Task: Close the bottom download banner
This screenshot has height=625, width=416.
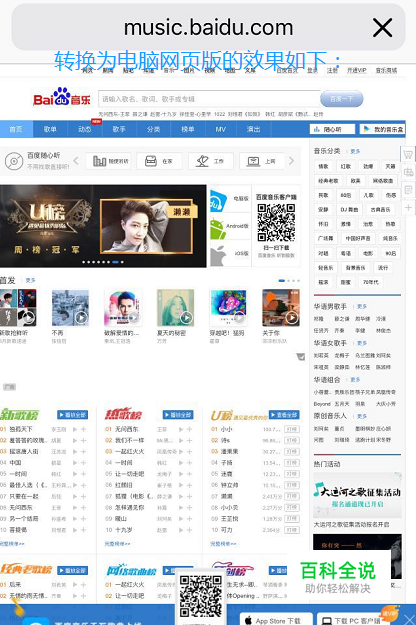Action: click(410, 620)
